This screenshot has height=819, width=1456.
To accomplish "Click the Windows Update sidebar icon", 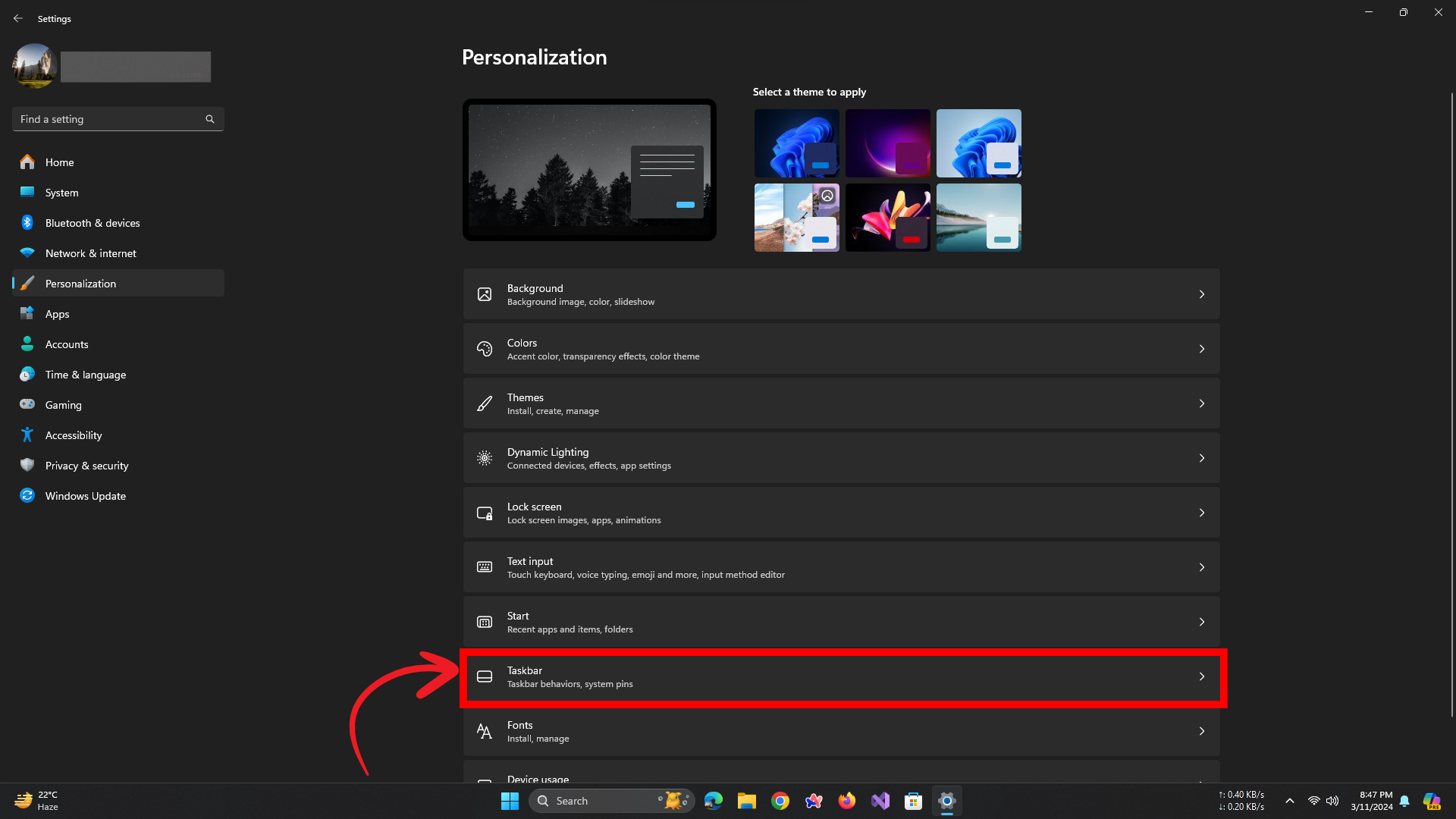I will (27, 496).
